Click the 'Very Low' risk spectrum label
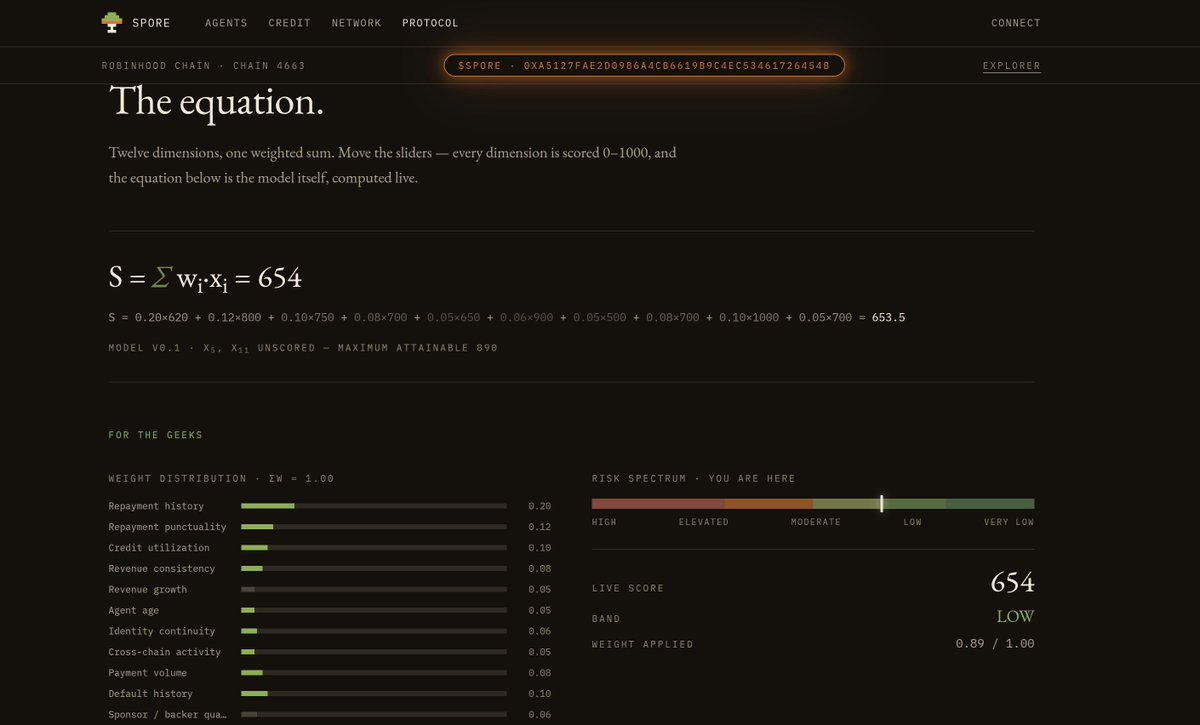 (1010, 523)
